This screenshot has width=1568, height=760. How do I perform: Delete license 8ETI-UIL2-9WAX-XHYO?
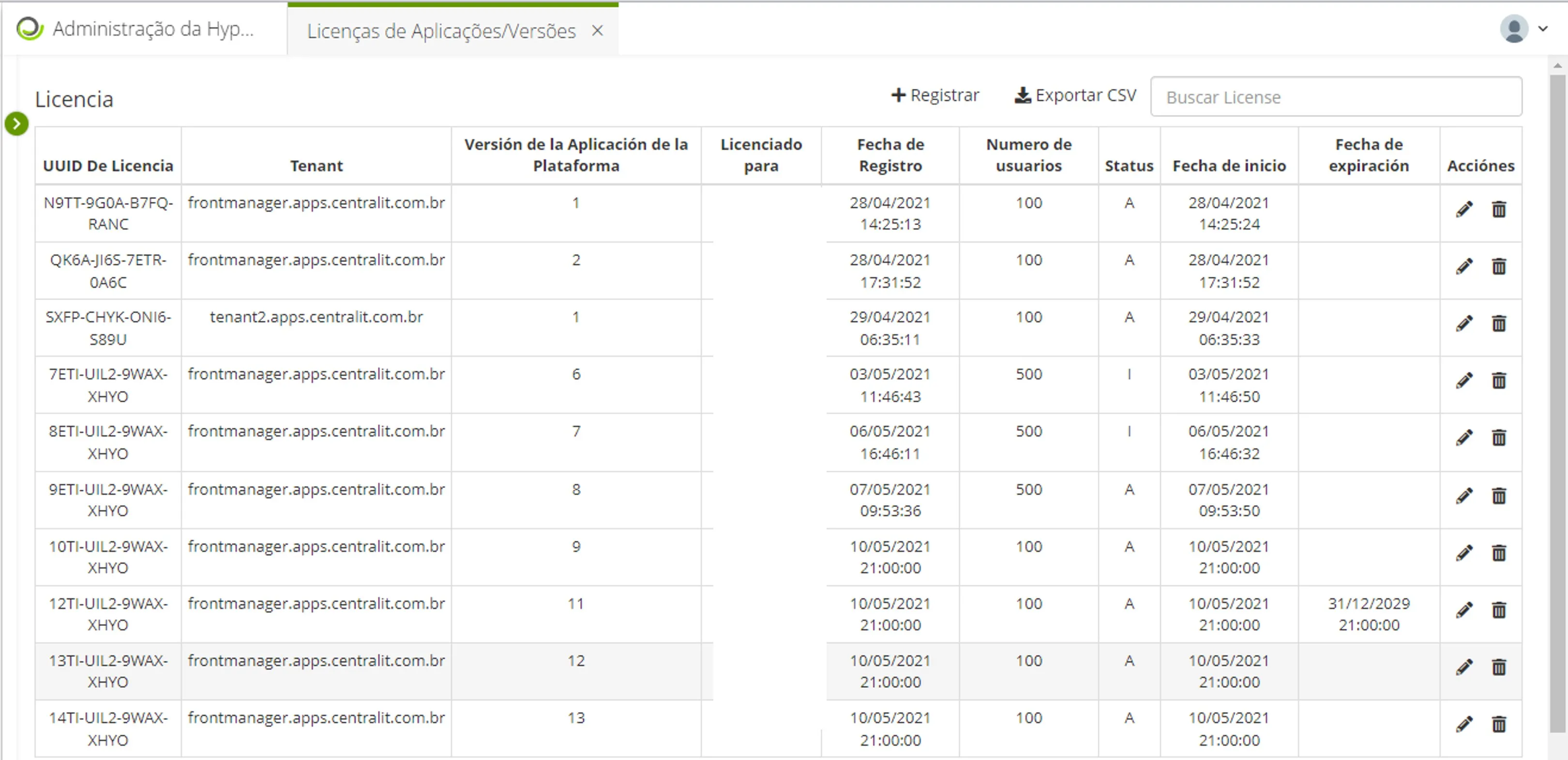pos(1499,438)
